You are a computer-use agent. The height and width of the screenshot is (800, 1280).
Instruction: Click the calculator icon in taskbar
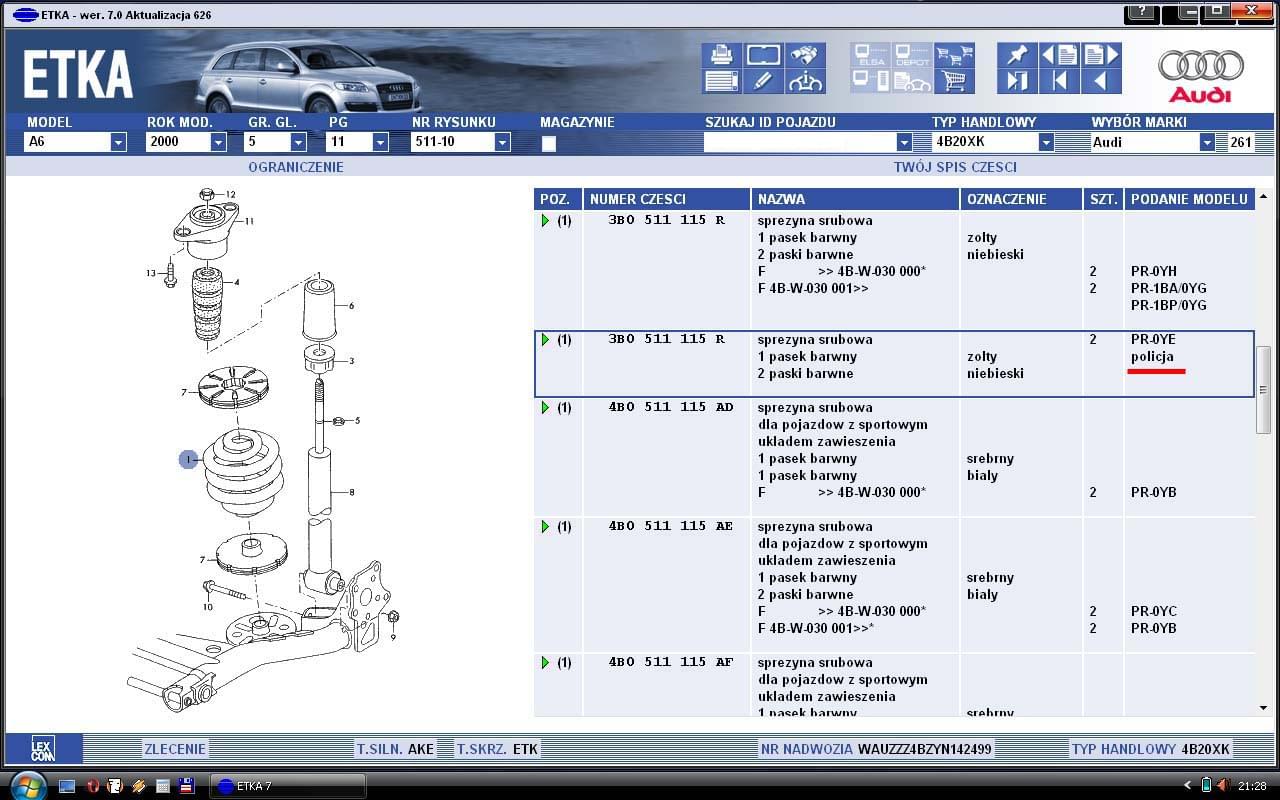[x=162, y=786]
